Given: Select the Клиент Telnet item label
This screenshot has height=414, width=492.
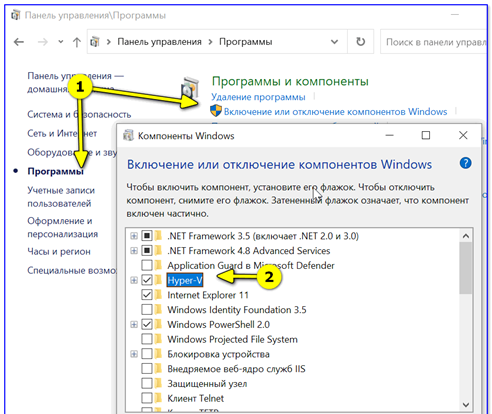Looking at the screenshot, I should pos(196,398).
